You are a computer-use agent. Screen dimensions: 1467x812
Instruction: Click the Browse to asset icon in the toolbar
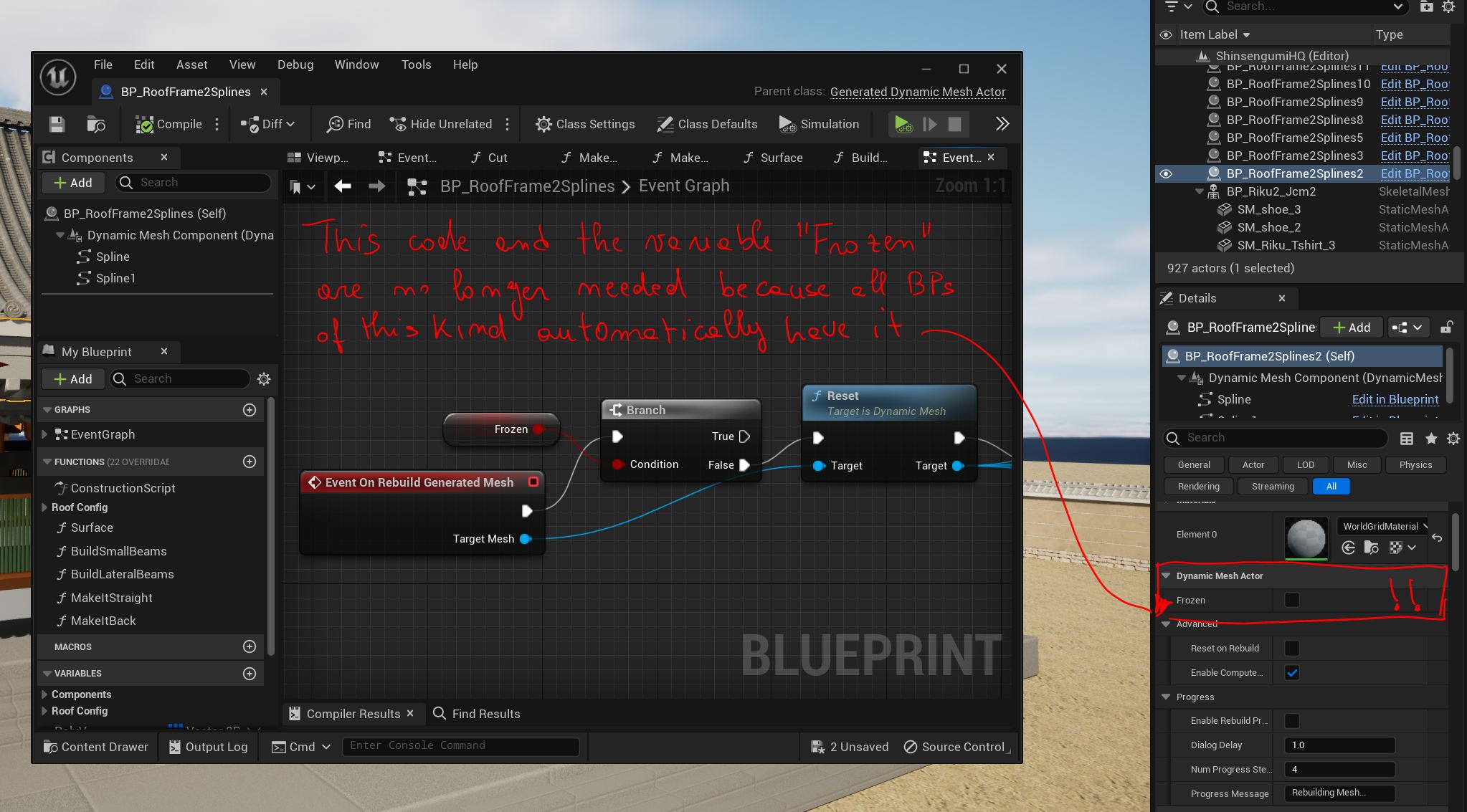pyautogui.click(x=95, y=124)
